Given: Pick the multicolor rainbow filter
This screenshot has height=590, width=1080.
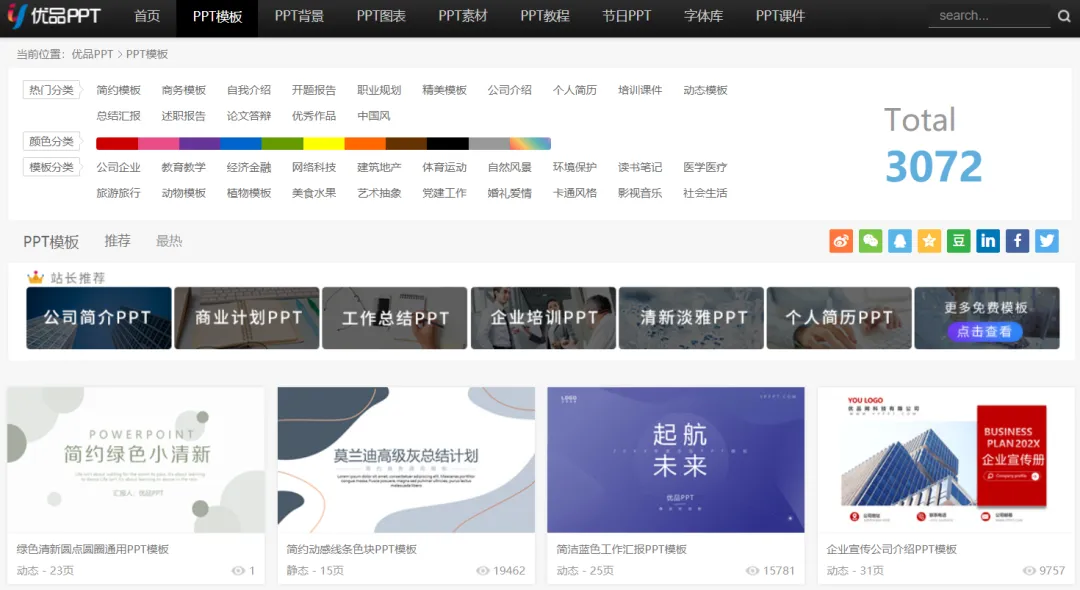Looking at the screenshot, I should tap(530, 143).
